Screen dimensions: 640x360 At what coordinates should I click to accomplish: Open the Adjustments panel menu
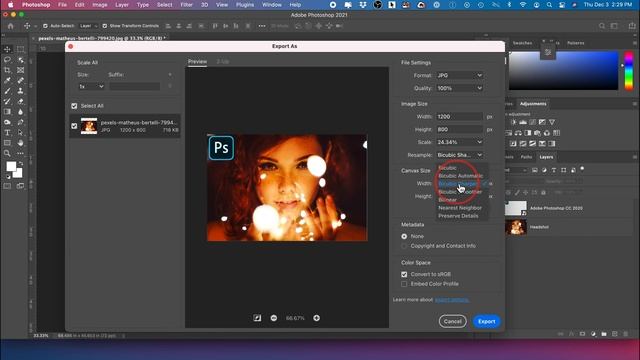tap(635, 104)
